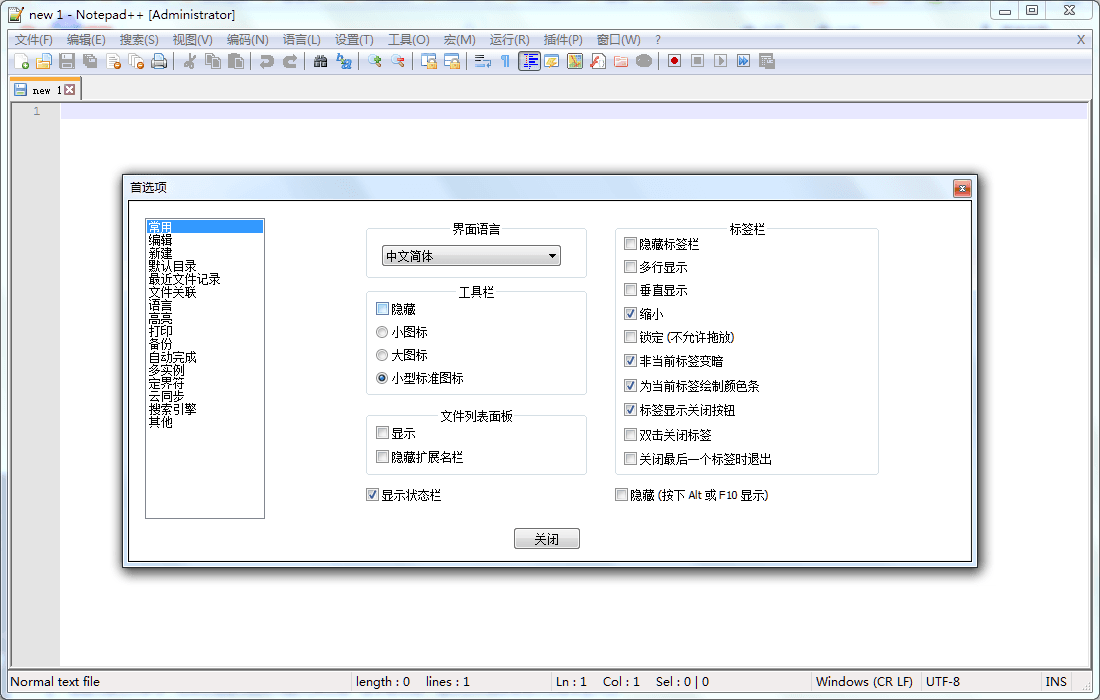Undo last action toolbar icon
Screen dimensions: 1100x700
click(x=266, y=62)
